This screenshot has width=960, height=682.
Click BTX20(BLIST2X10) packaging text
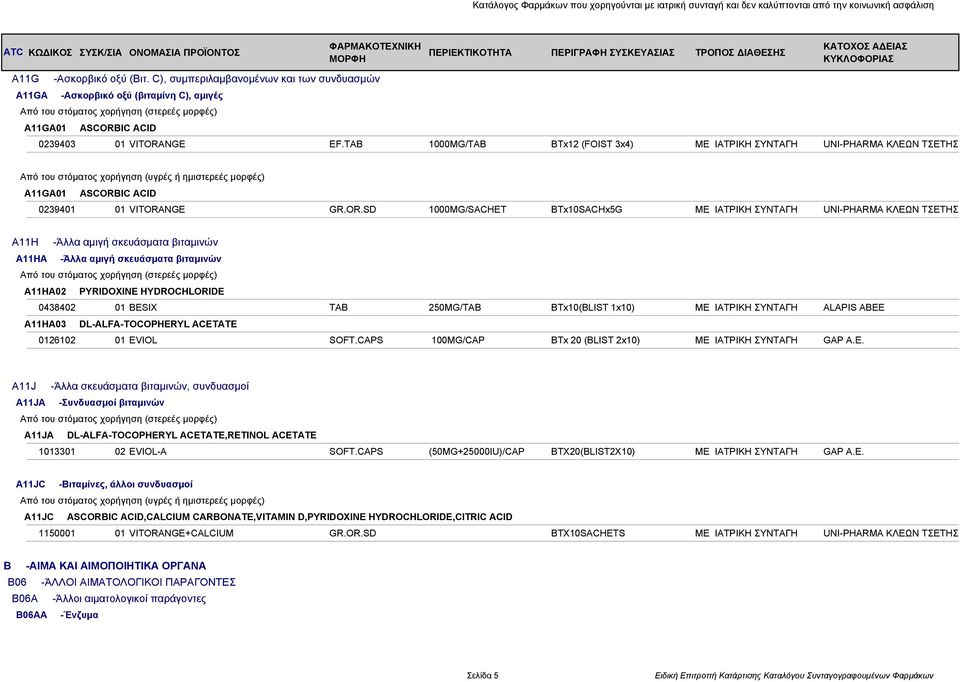[593, 452]
